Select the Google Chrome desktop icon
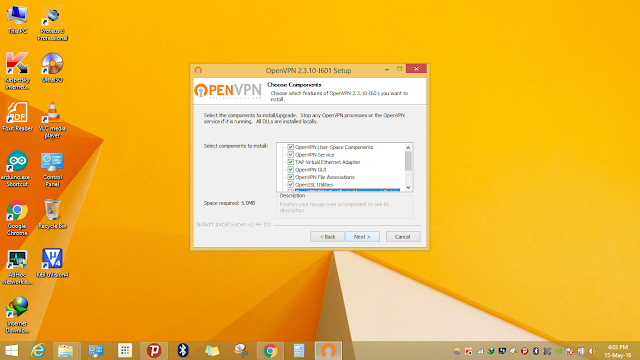The height and width of the screenshot is (360, 640). 17,218
